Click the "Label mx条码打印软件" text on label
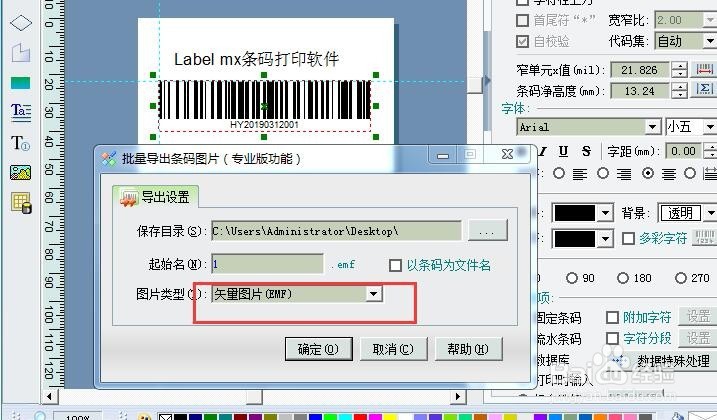The image size is (717, 420). (x=256, y=59)
